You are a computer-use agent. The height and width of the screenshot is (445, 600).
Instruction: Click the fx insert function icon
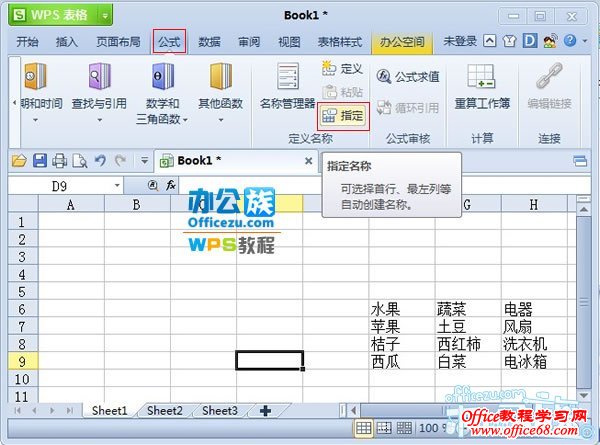(171, 186)
